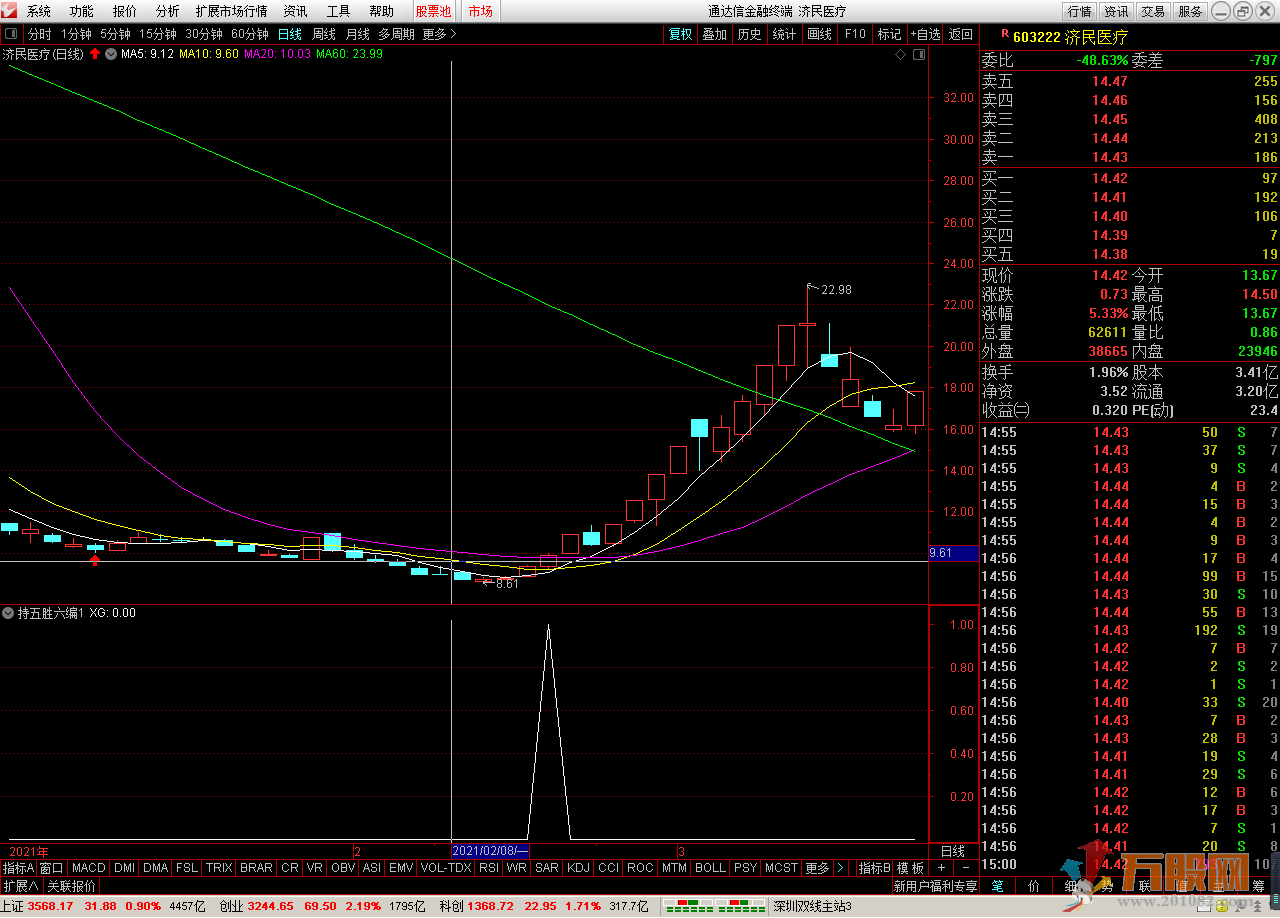Select the 月线 monthly period
Image resolution: width=1280 pixels, height=918 pixels.
point(358,34)
